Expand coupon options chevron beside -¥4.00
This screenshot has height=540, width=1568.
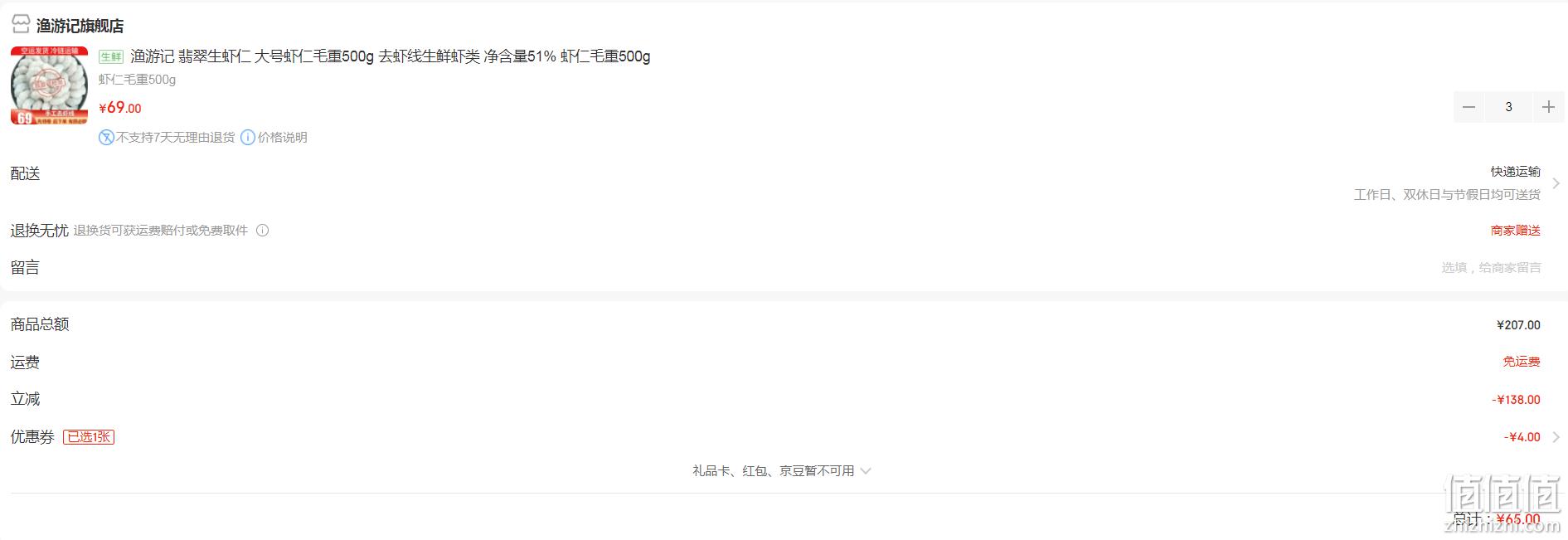(x=1556, y=437)
